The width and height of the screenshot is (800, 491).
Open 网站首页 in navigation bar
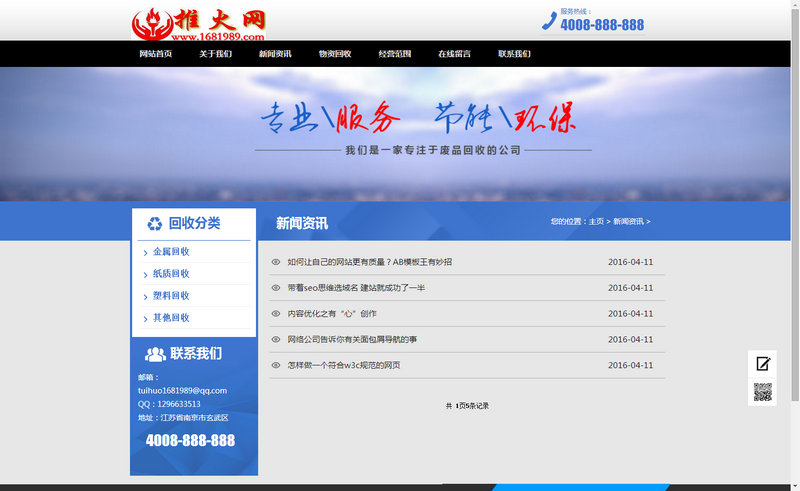156,54
